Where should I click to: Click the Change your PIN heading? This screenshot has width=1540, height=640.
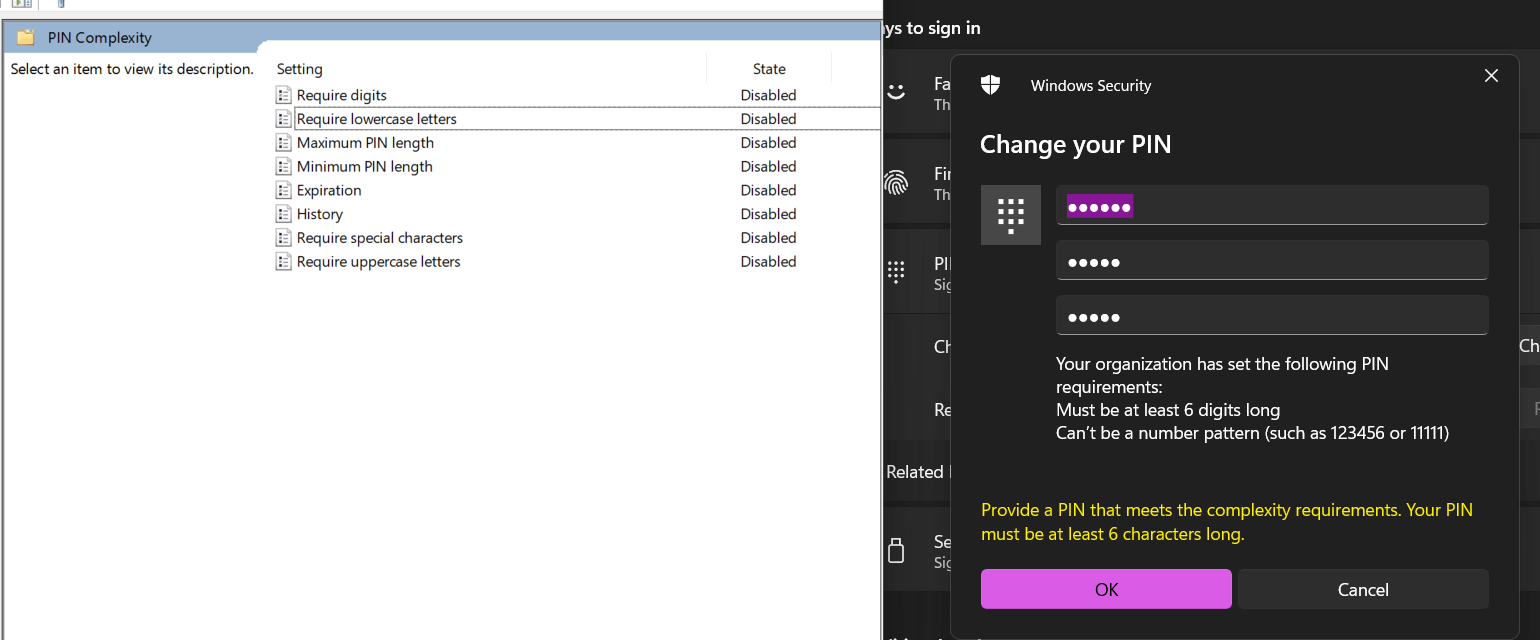coord(1075,145)
